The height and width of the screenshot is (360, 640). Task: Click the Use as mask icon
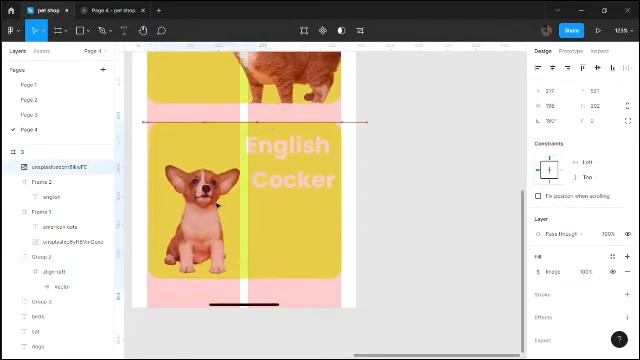pyautogui.click(x=341, y=31)
